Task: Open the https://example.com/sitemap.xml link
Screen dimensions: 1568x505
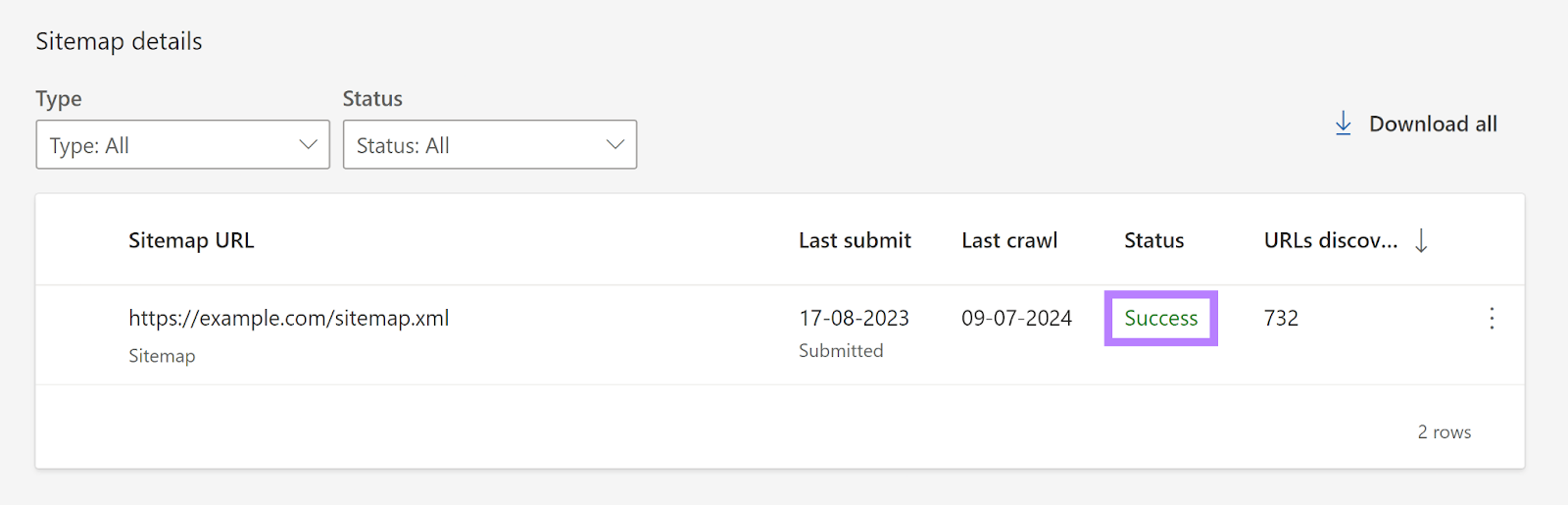Action: coord(288,318)
